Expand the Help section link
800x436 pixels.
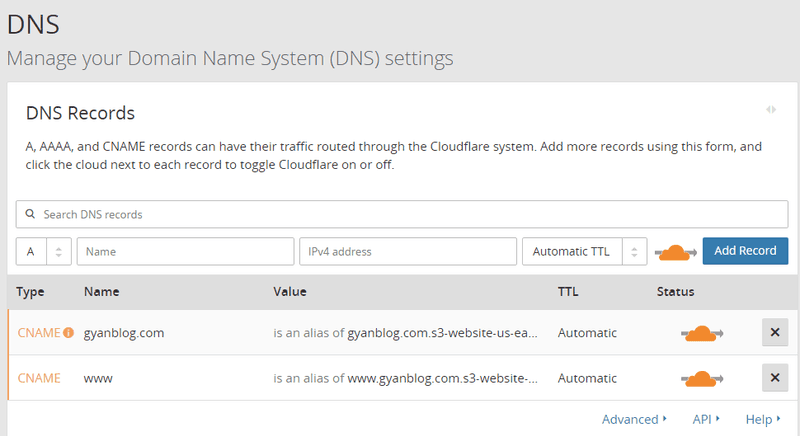[x=763, y=419]
